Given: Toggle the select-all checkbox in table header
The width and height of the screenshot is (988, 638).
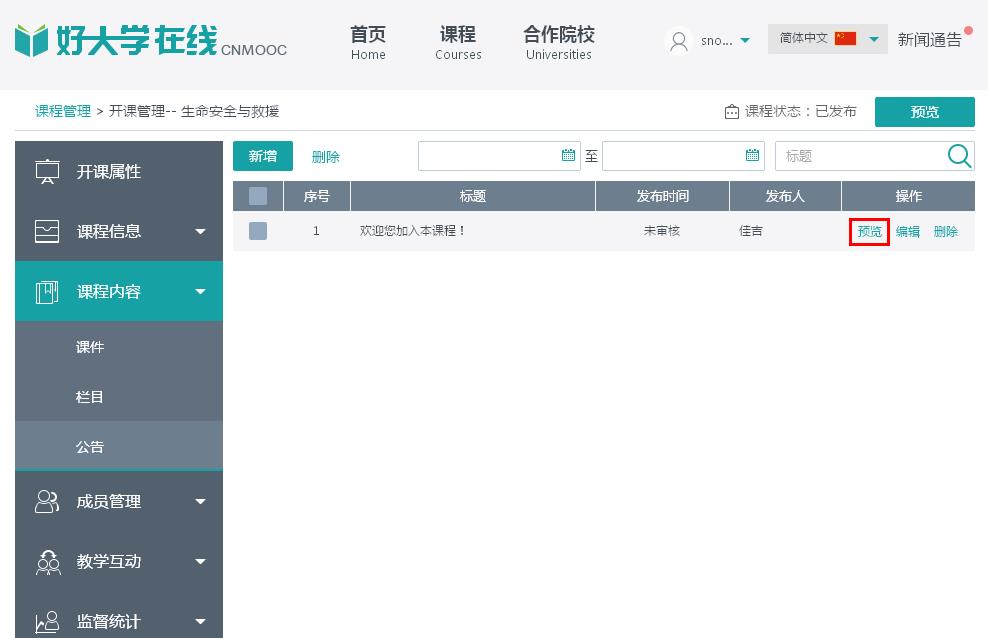Looking at the screenshot, I should click(x=258, y=196).
